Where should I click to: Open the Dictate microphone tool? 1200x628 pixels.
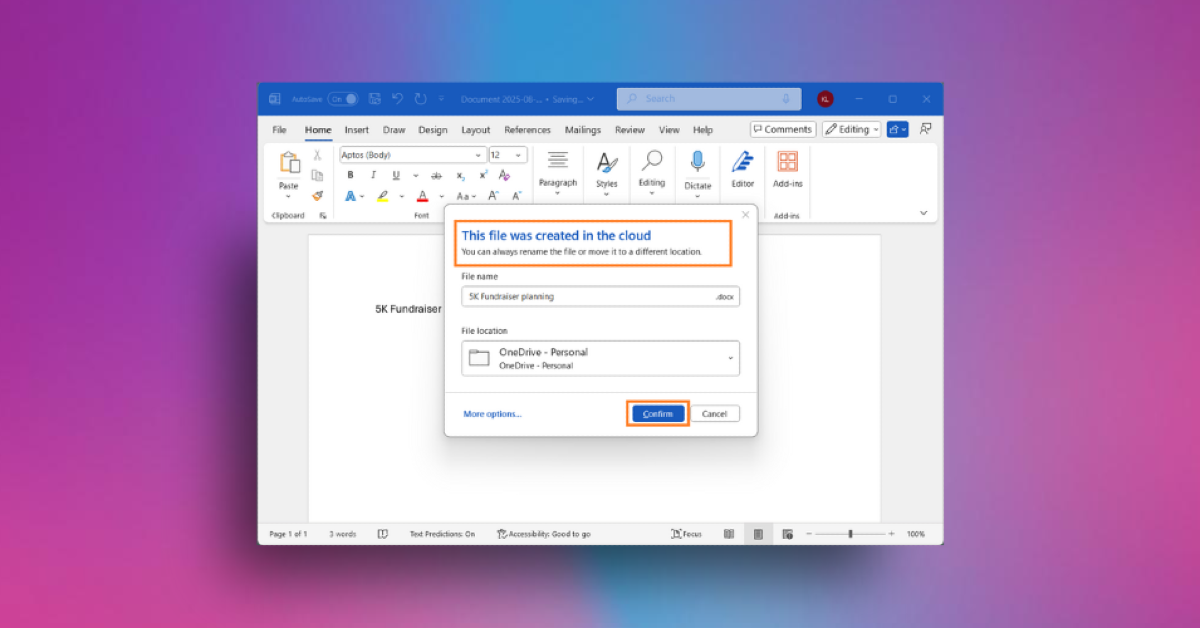tap(697, 163)
